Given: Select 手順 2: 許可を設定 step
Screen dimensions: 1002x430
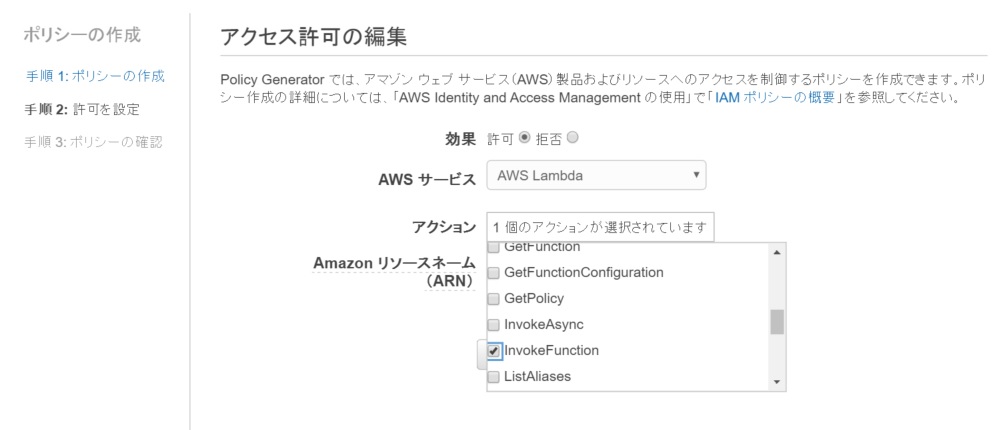Looking at the screenshot, I should pyautogui.click(x=81, y=109).
